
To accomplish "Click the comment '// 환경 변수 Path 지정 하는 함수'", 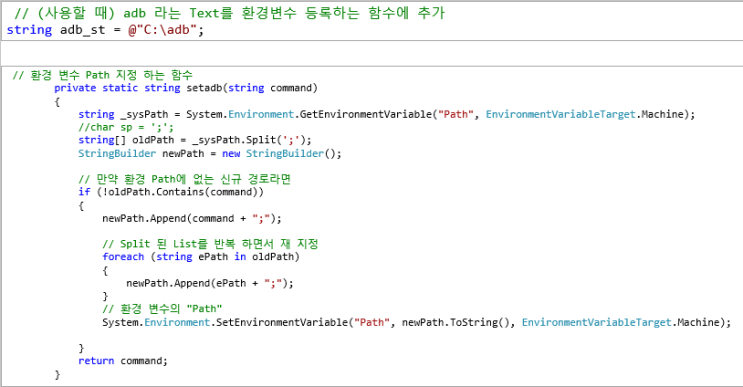I will click(102, 75).
